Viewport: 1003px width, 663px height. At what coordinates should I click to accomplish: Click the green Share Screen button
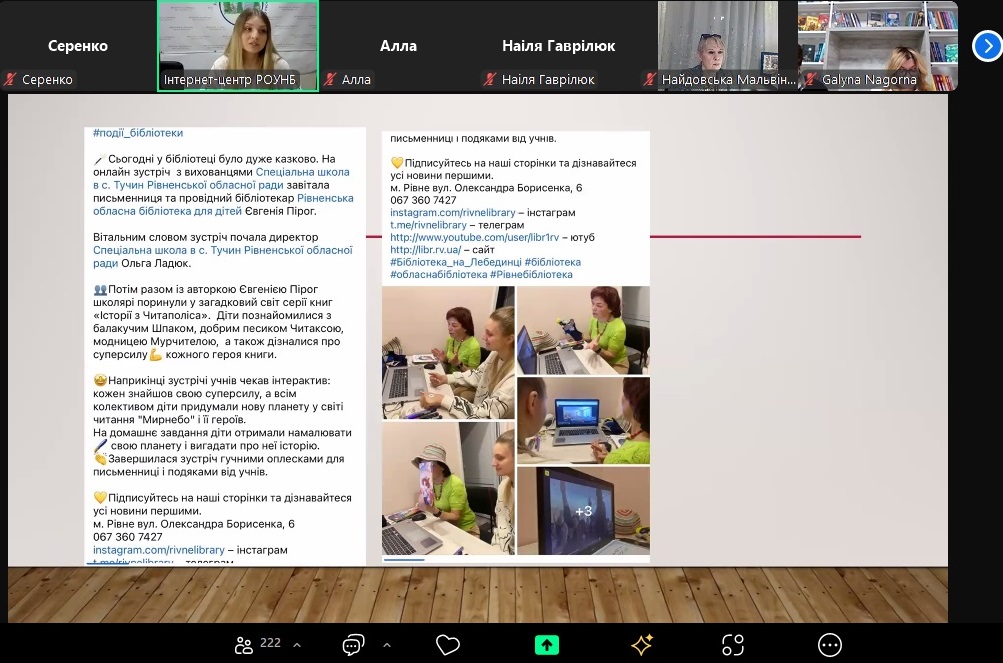[546, 645]
